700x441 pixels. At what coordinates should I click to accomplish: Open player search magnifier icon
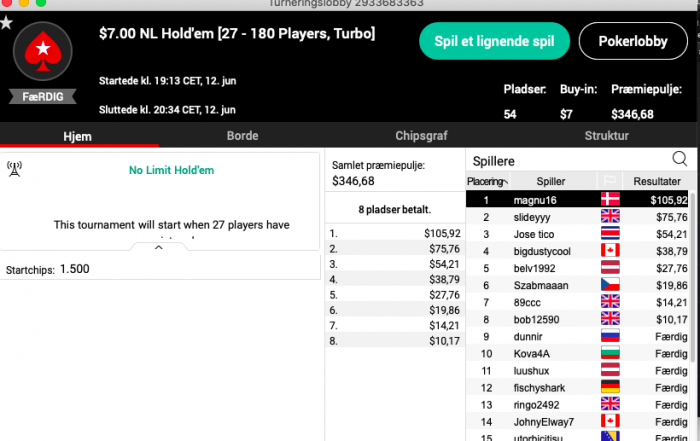pos(679,159)
